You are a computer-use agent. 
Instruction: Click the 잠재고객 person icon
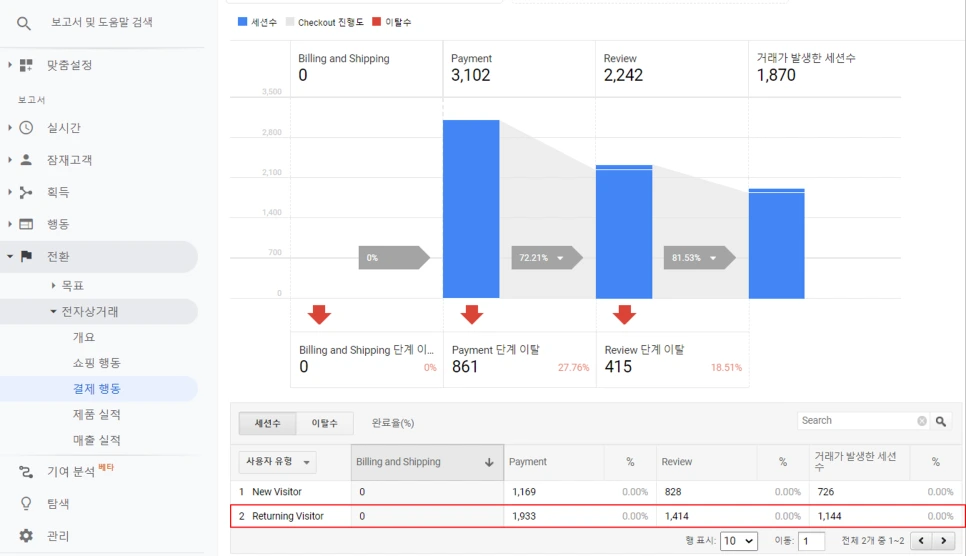pos(26,160)
